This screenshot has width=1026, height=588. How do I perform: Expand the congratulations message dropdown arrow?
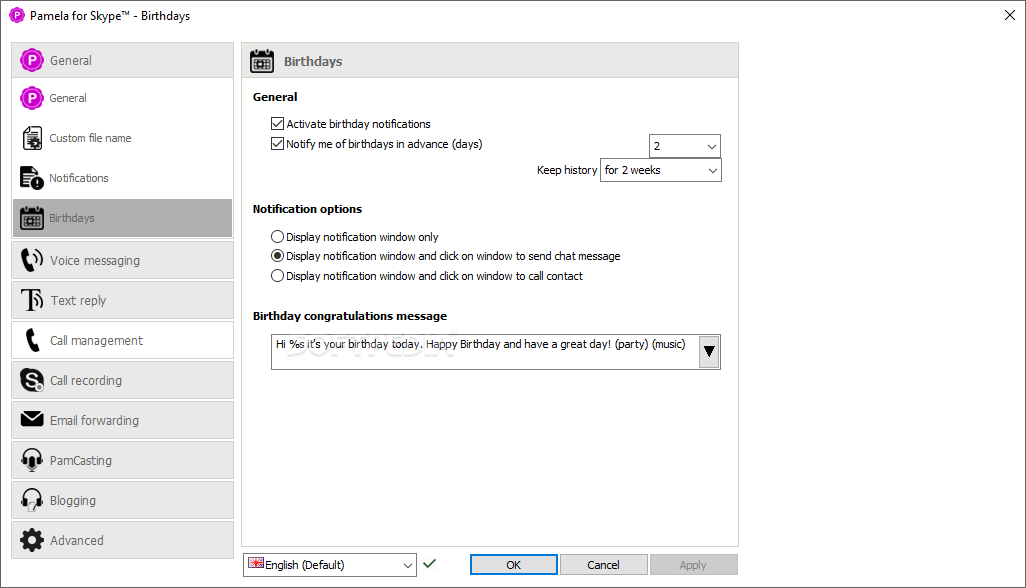pos(709,352)
